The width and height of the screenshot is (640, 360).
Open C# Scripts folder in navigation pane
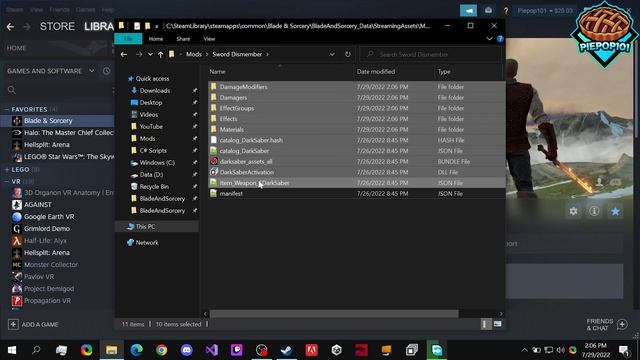click(x=153, y=151)
